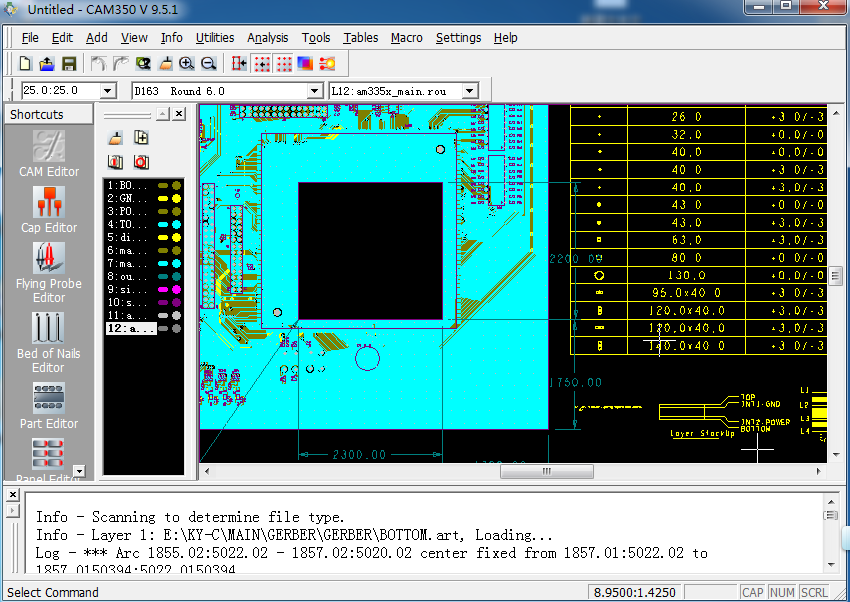The width and height of the screenshot is (850, 602).
Task: Click the log pane scrollbar down arrow
Action: (x=831, y=565)
